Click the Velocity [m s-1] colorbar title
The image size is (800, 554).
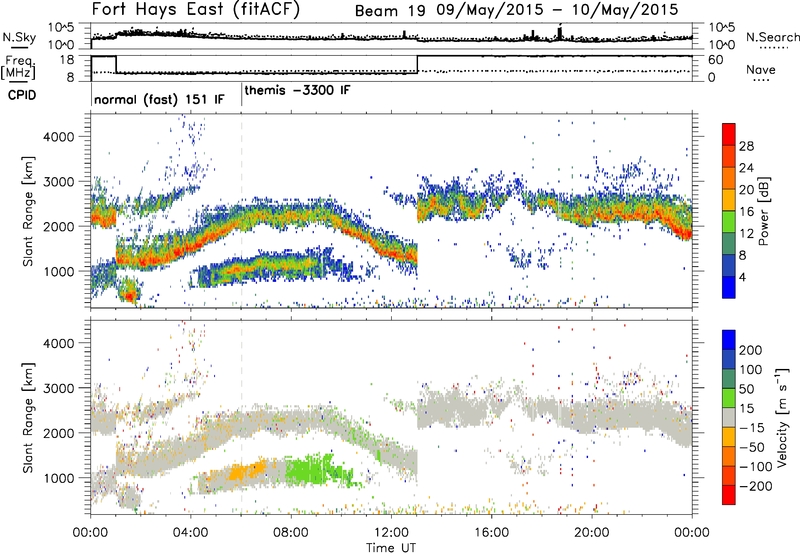pyautogui.click(x=781, y=417)
